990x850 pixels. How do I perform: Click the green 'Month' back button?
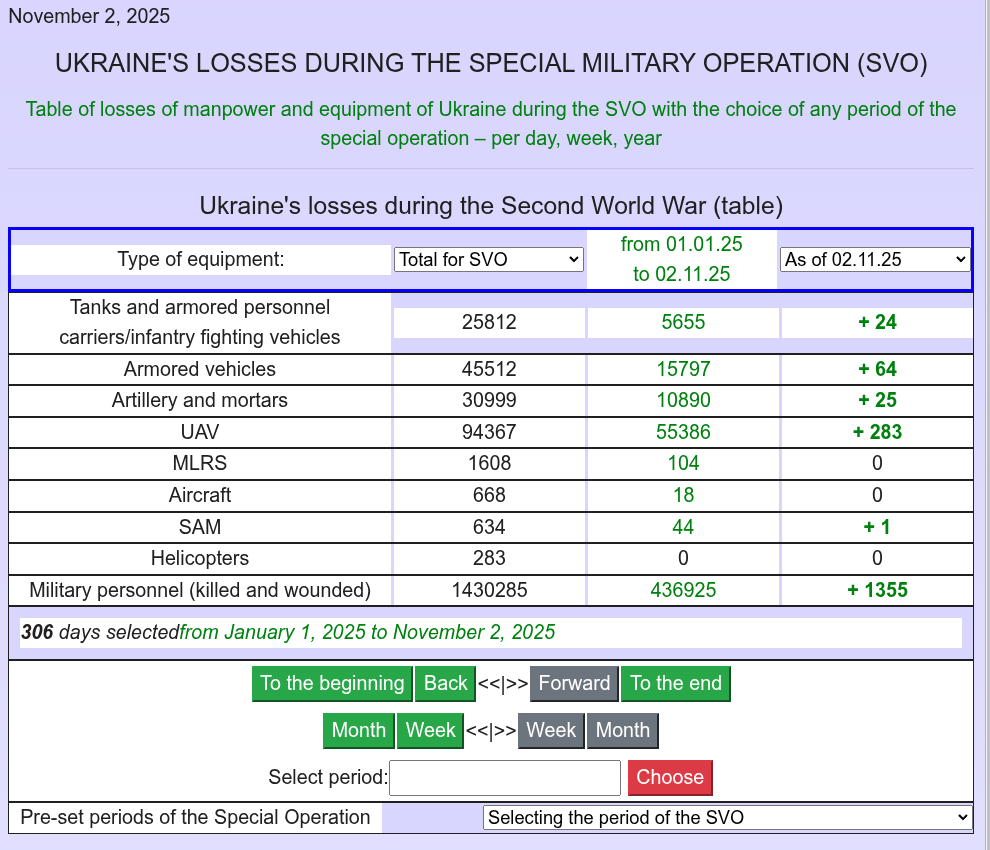click(359, 731)
